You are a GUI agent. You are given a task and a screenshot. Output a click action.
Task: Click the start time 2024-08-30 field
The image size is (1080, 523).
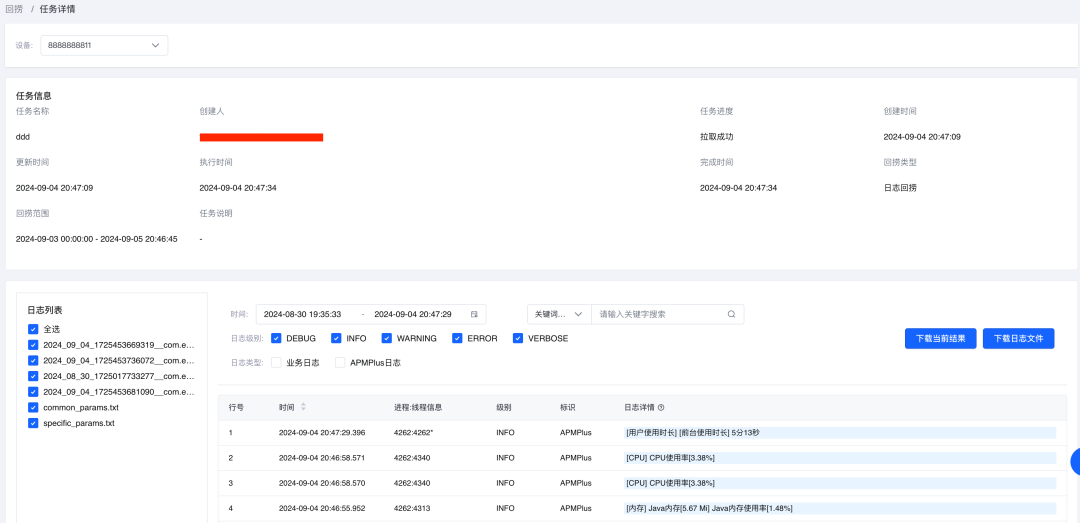point(303,314)
